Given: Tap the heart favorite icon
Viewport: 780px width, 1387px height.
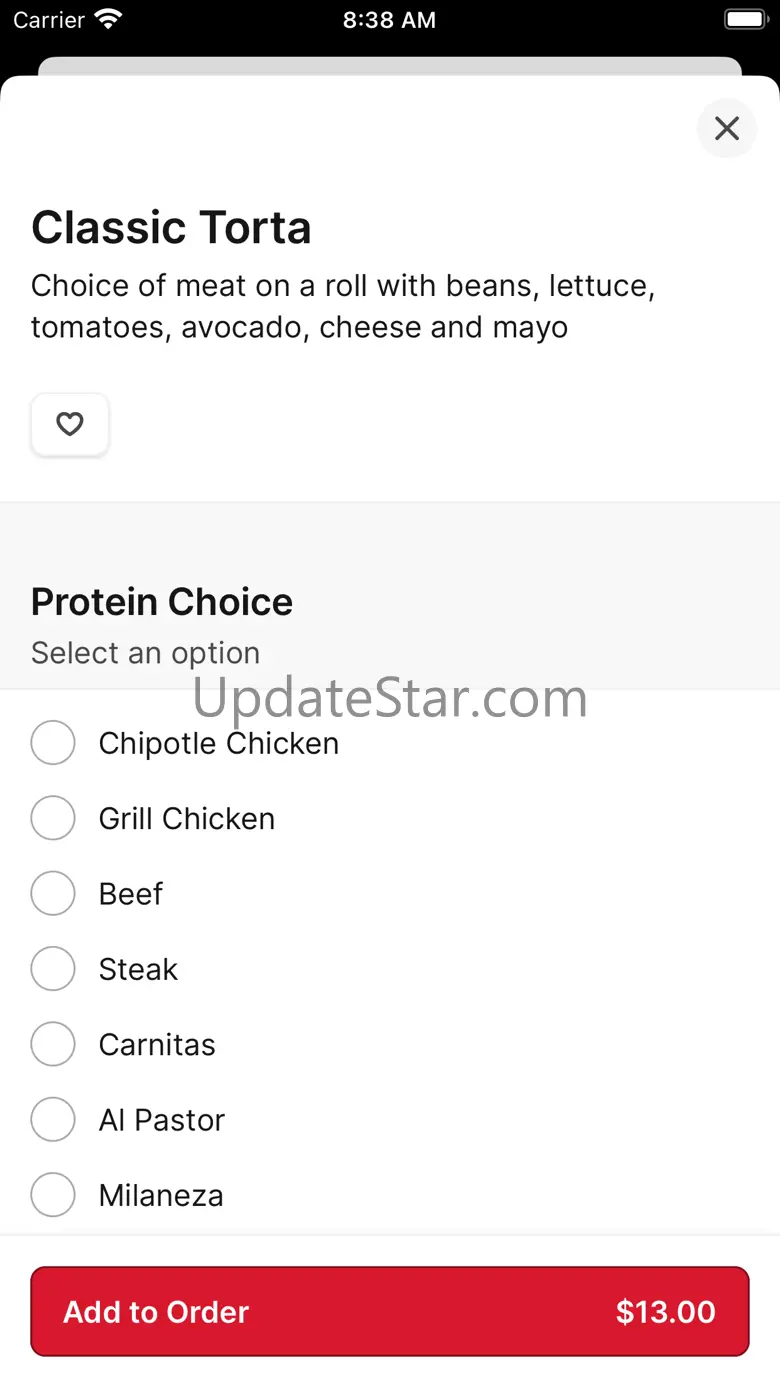Looking at the screenshot, I should point(69,425).
